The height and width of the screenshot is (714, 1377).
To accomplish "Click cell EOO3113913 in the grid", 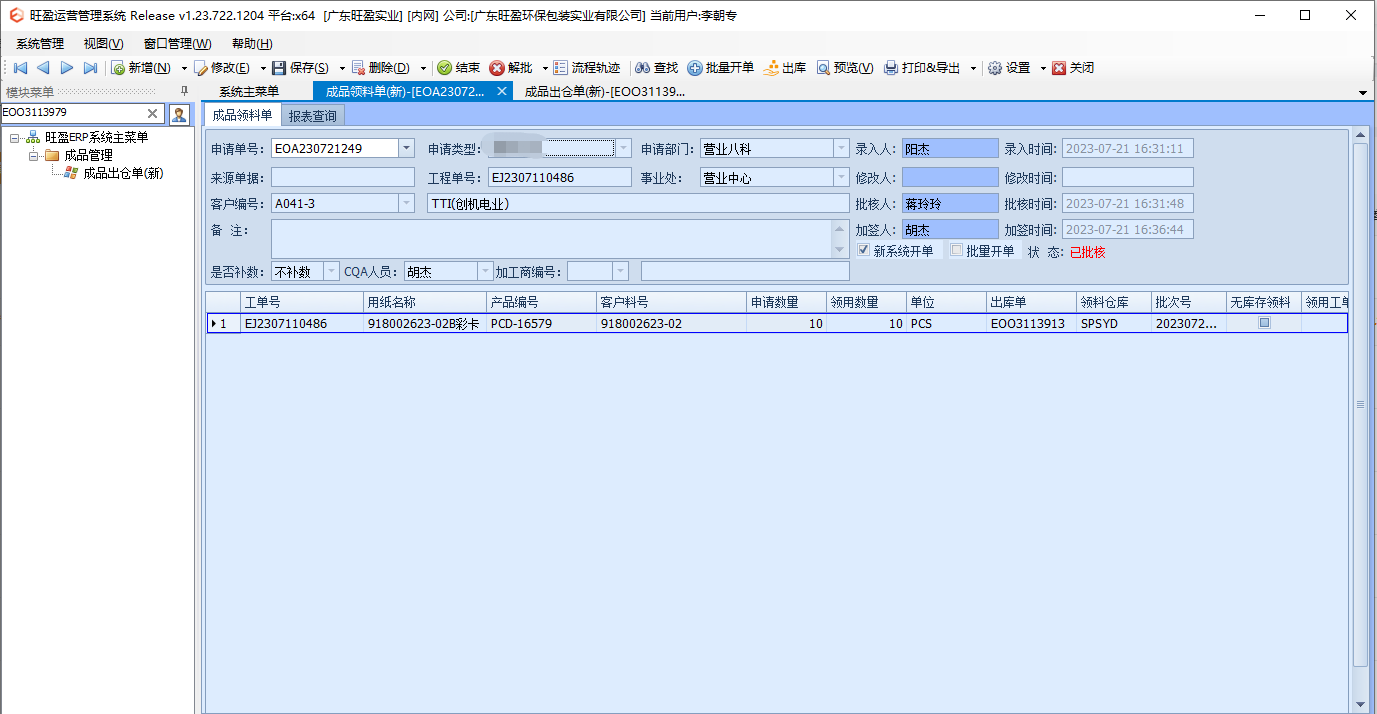I will click(x=1031, y=324).
